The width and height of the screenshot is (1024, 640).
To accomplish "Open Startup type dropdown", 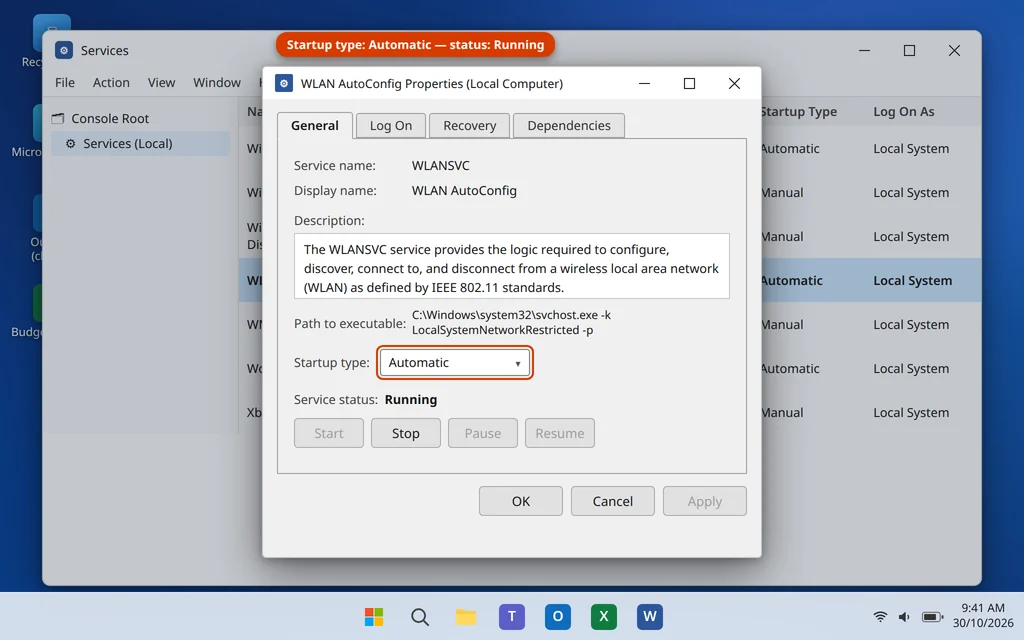I will [x=455, y=362].
